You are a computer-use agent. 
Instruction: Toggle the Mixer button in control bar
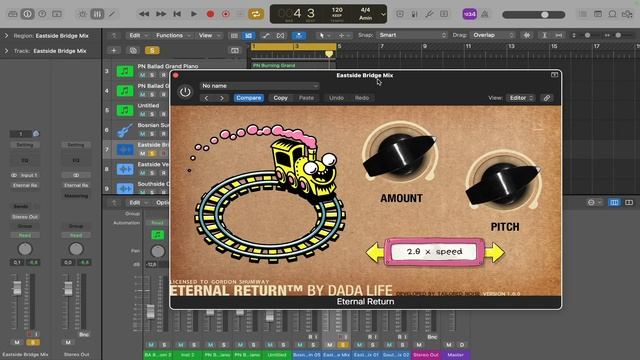click(97, 14)
